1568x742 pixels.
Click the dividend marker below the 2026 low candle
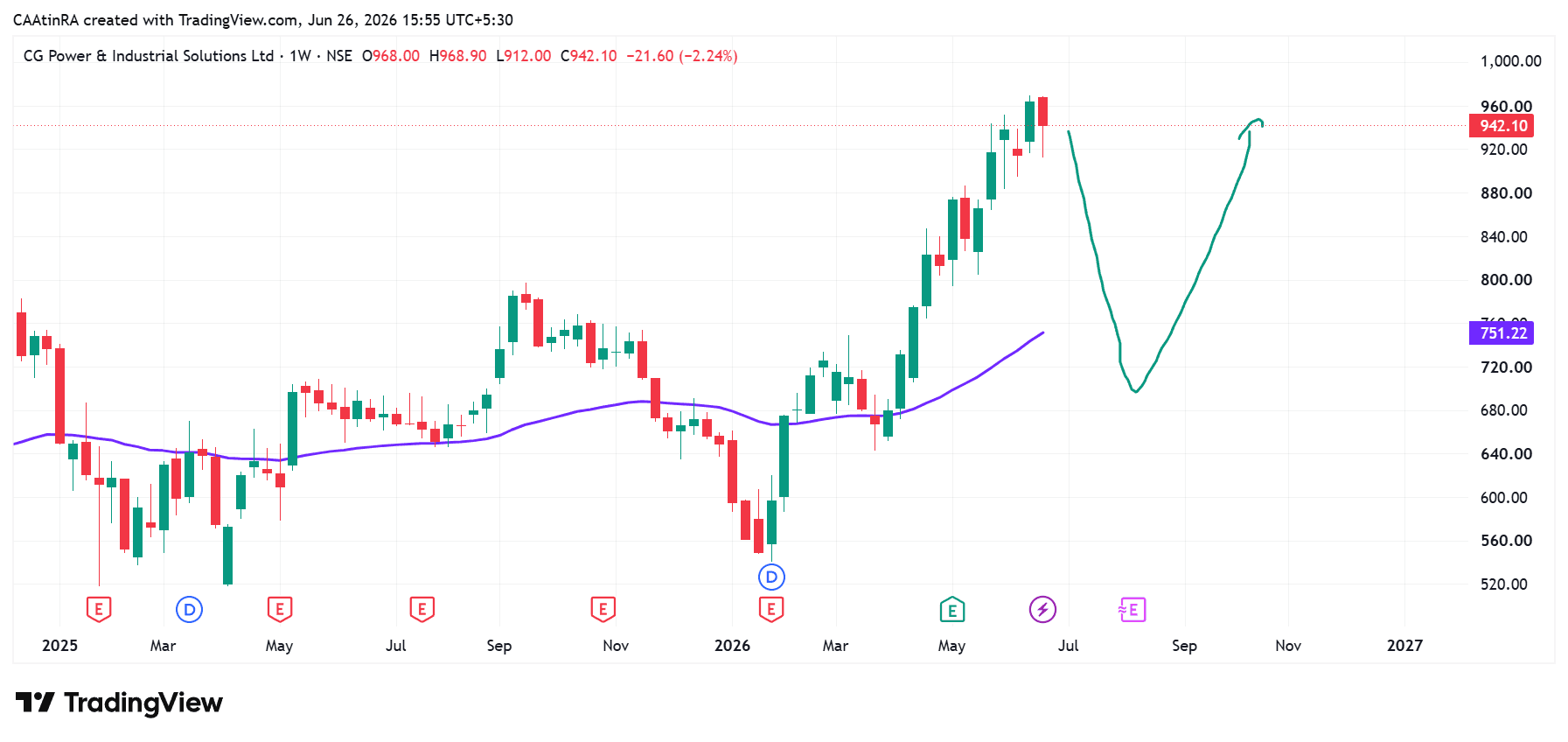(x=771, y=577)
